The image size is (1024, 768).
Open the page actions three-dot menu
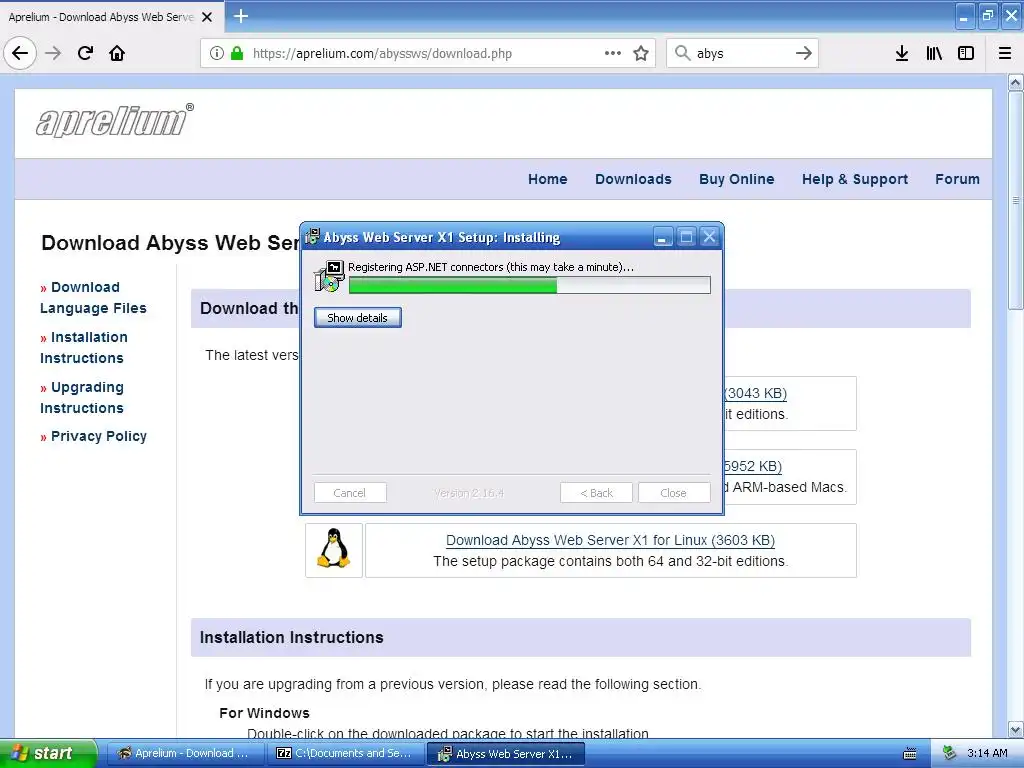point(613,53)
